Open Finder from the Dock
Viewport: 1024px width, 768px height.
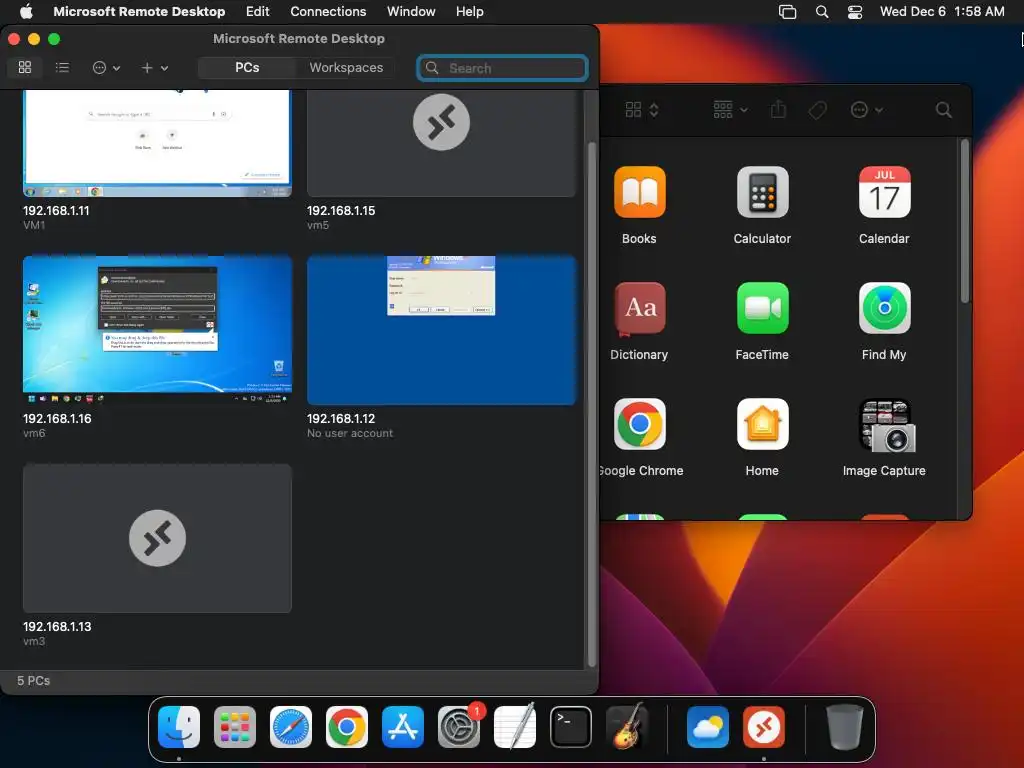point(179,727)
